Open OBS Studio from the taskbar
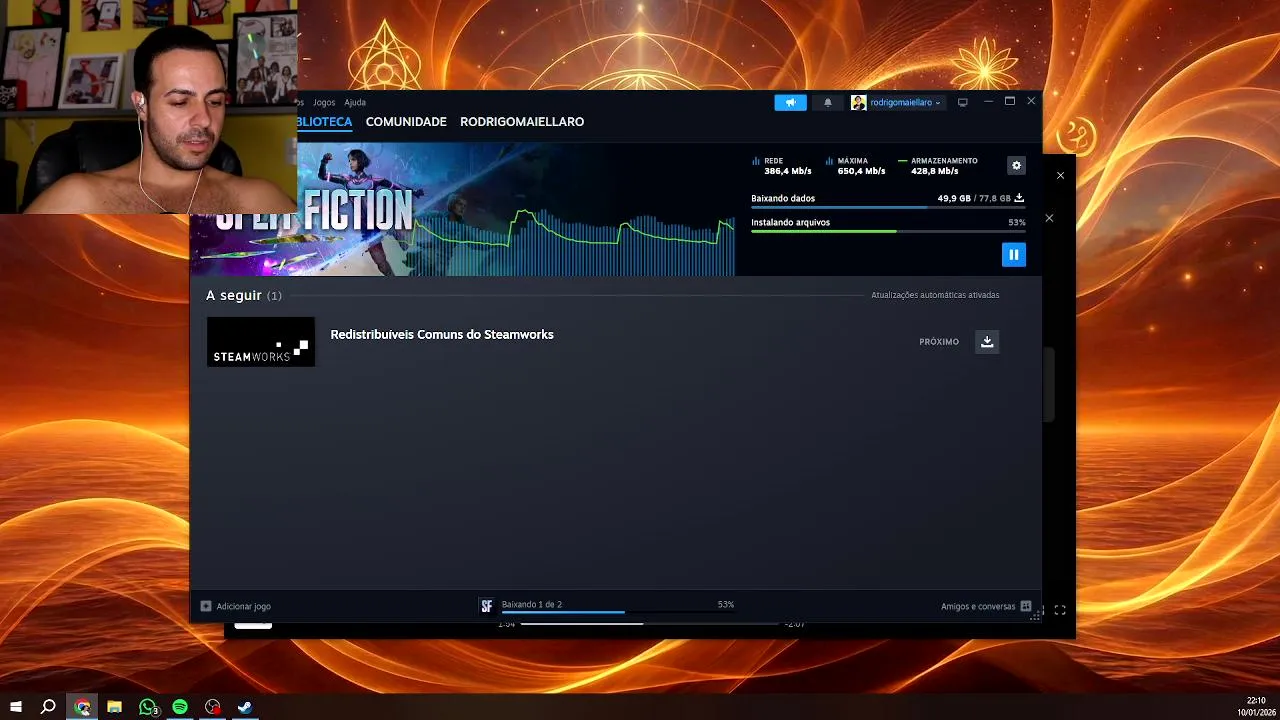 click(x=212, y=707)
